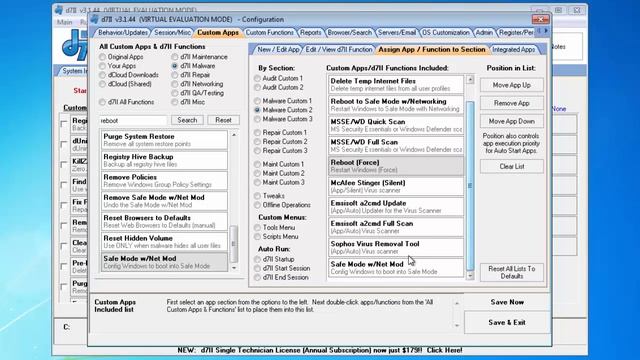Open the Session/Misc tab
The height and width of the screenshot is (360, 640).
[172, 32]
